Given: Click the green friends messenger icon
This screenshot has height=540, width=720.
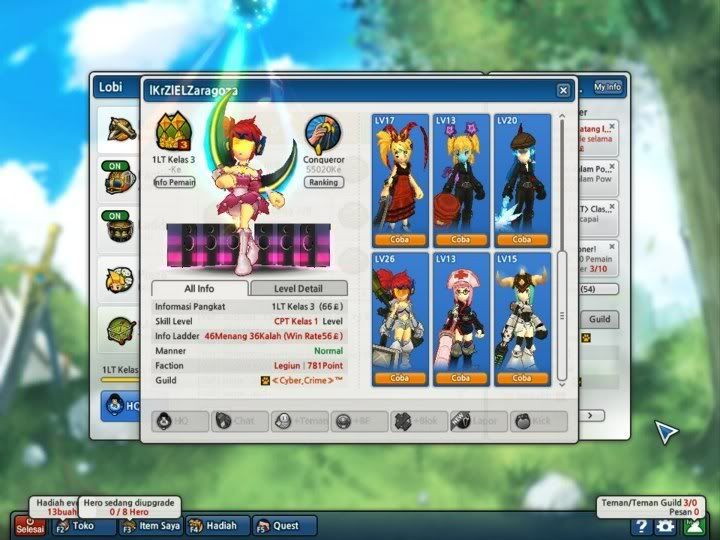Looking at the screenshot, I should [694, 526].
